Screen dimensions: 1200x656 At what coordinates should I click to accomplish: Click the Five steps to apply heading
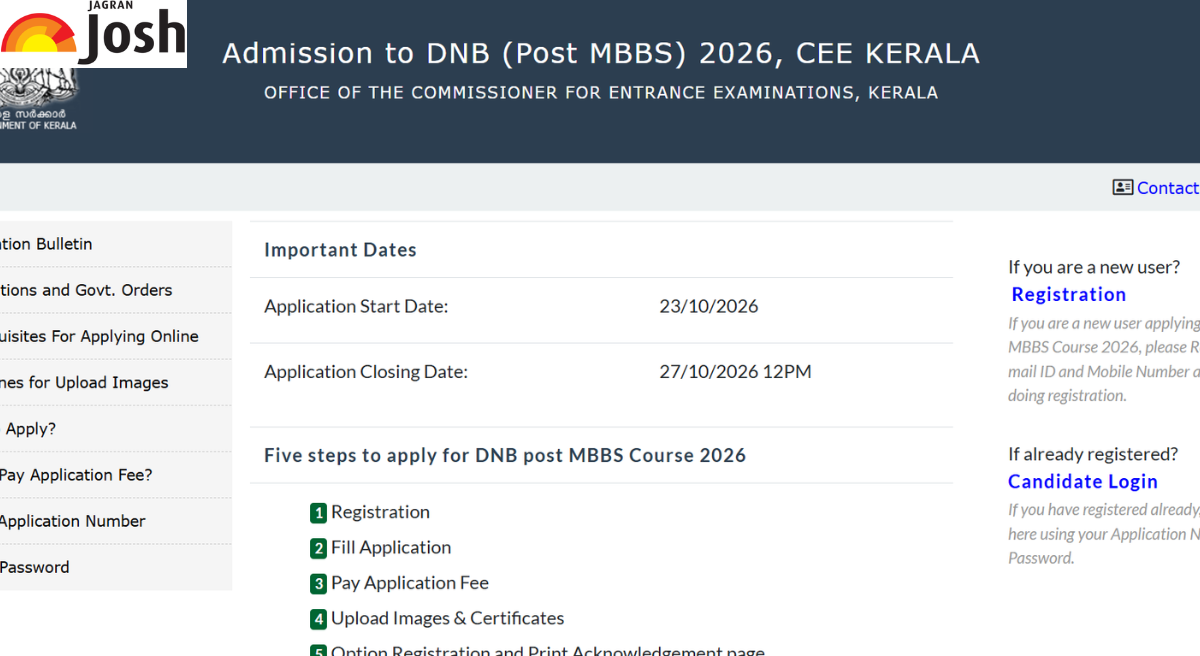(x=505, y=455)
